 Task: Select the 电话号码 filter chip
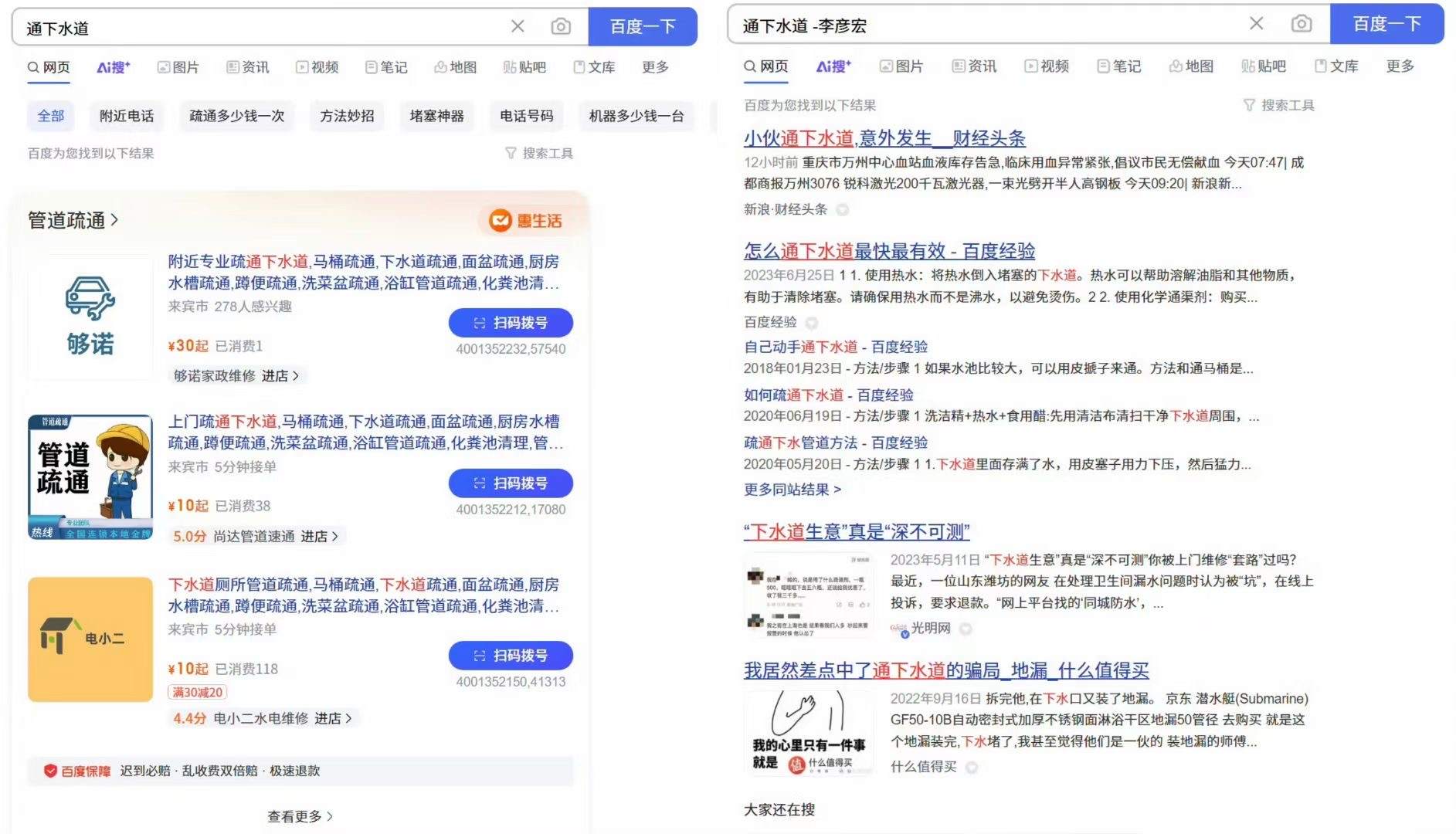pos(526,116)
